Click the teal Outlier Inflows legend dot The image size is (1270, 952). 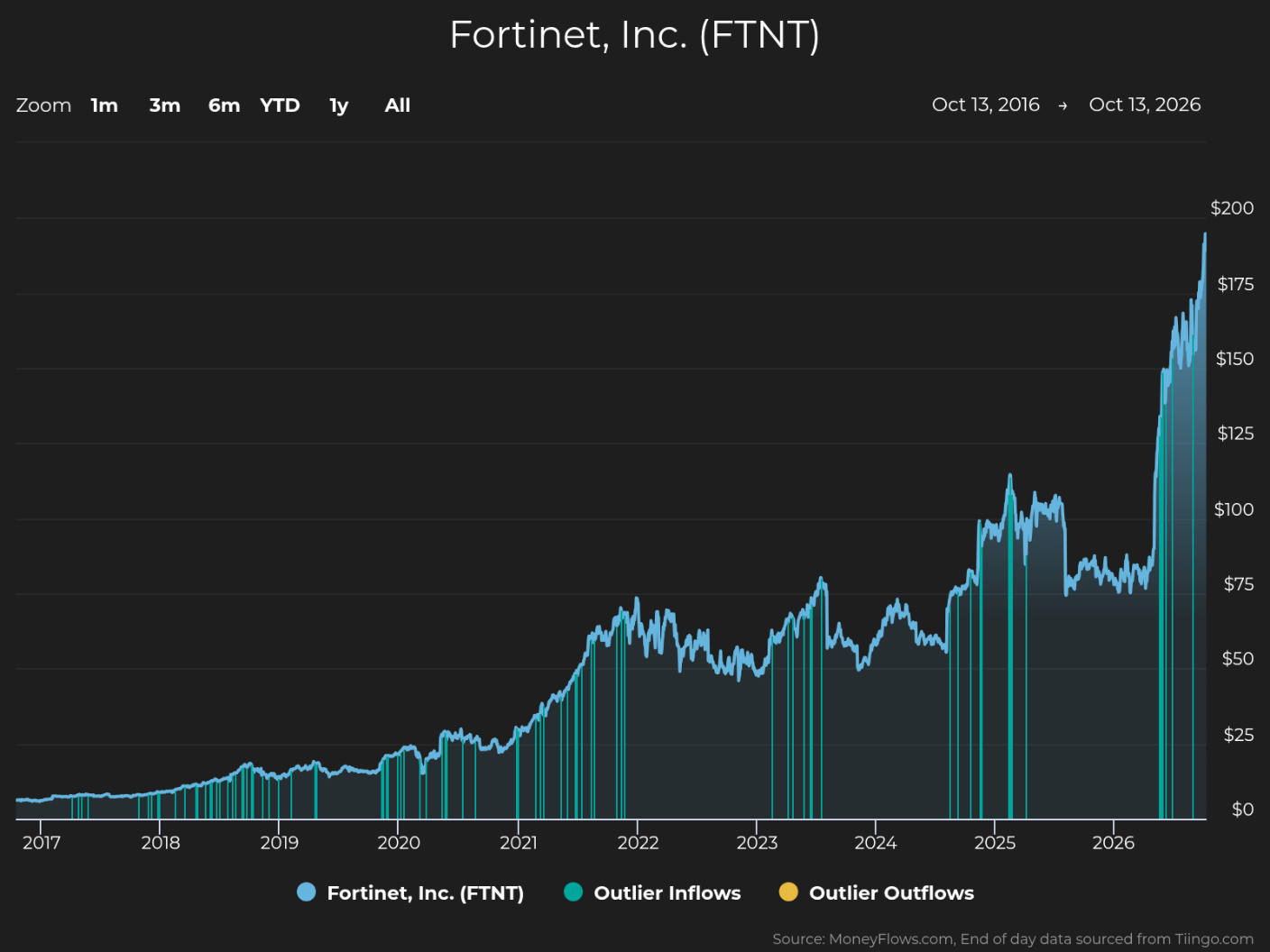pyautogui.click(x=574, y=892)
